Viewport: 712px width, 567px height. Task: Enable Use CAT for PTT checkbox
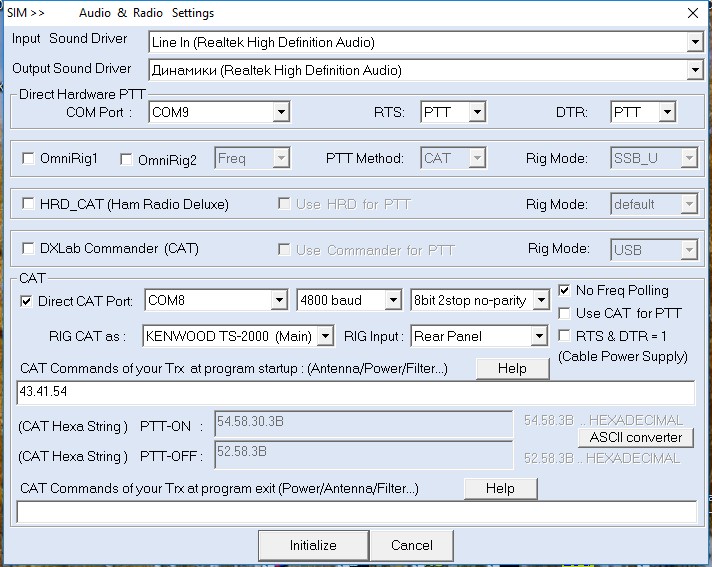click(565, 313)
